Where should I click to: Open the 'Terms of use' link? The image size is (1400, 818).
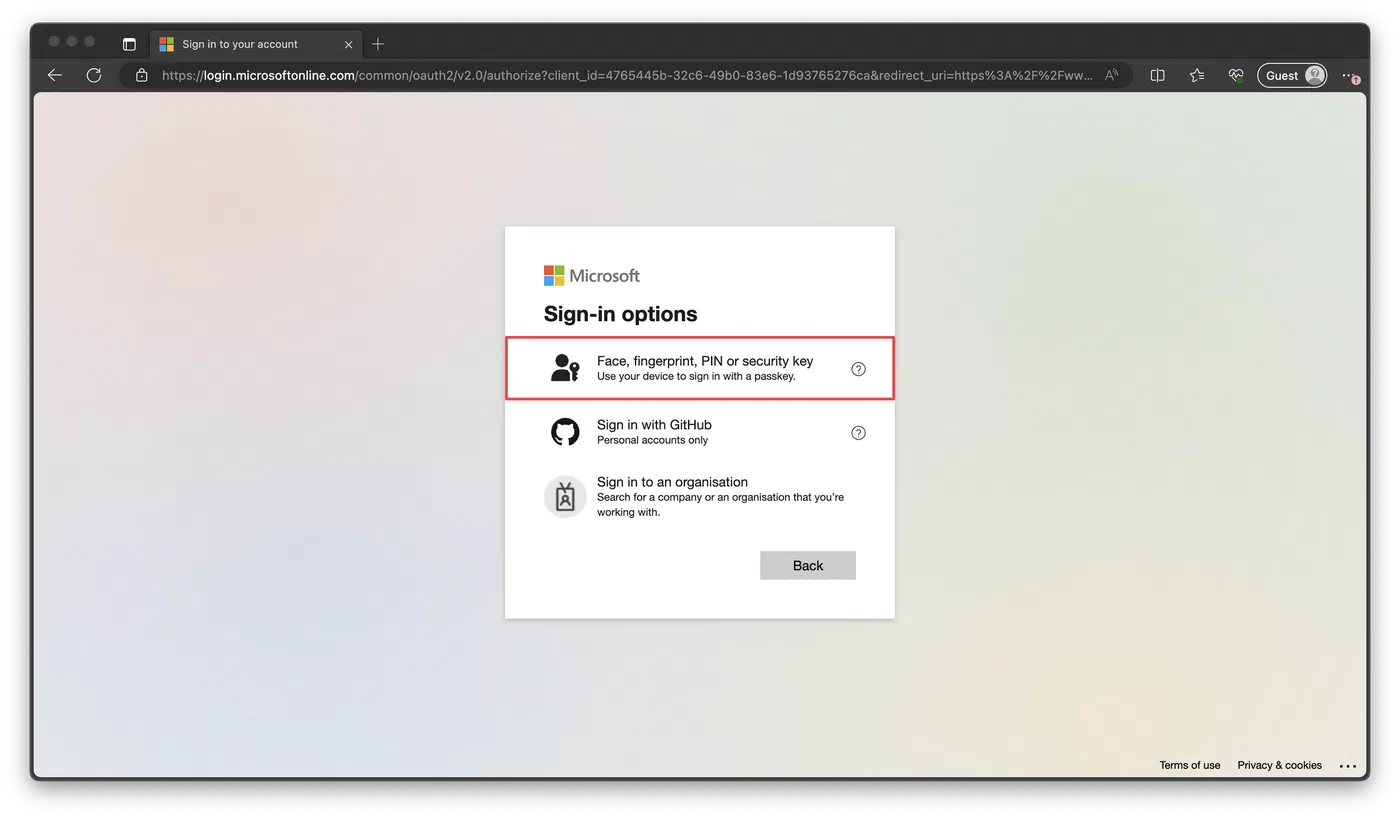point(1190,765)
